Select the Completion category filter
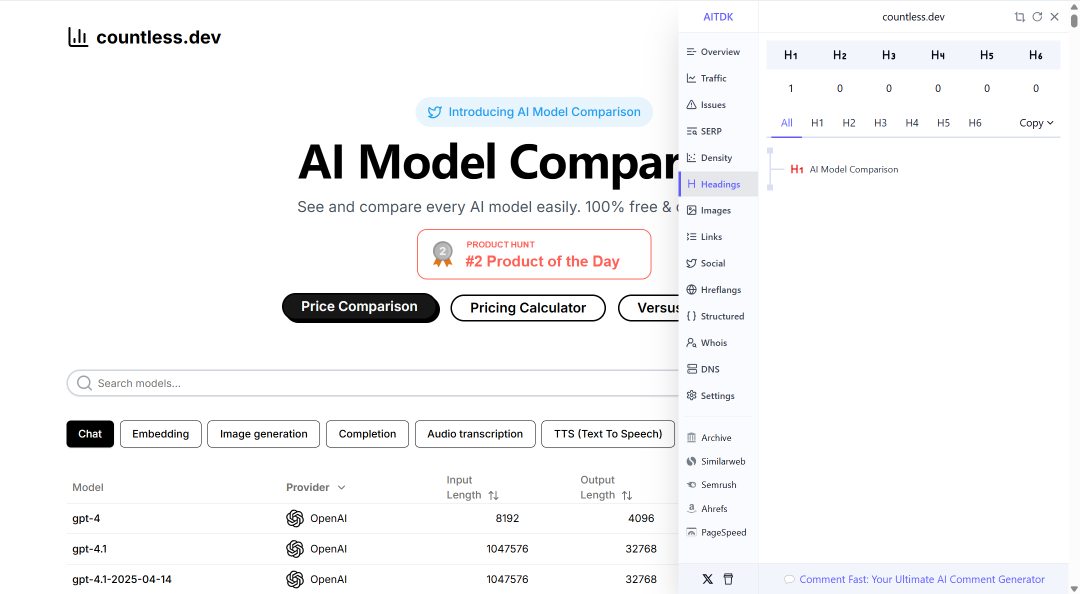 pos(367,434)
